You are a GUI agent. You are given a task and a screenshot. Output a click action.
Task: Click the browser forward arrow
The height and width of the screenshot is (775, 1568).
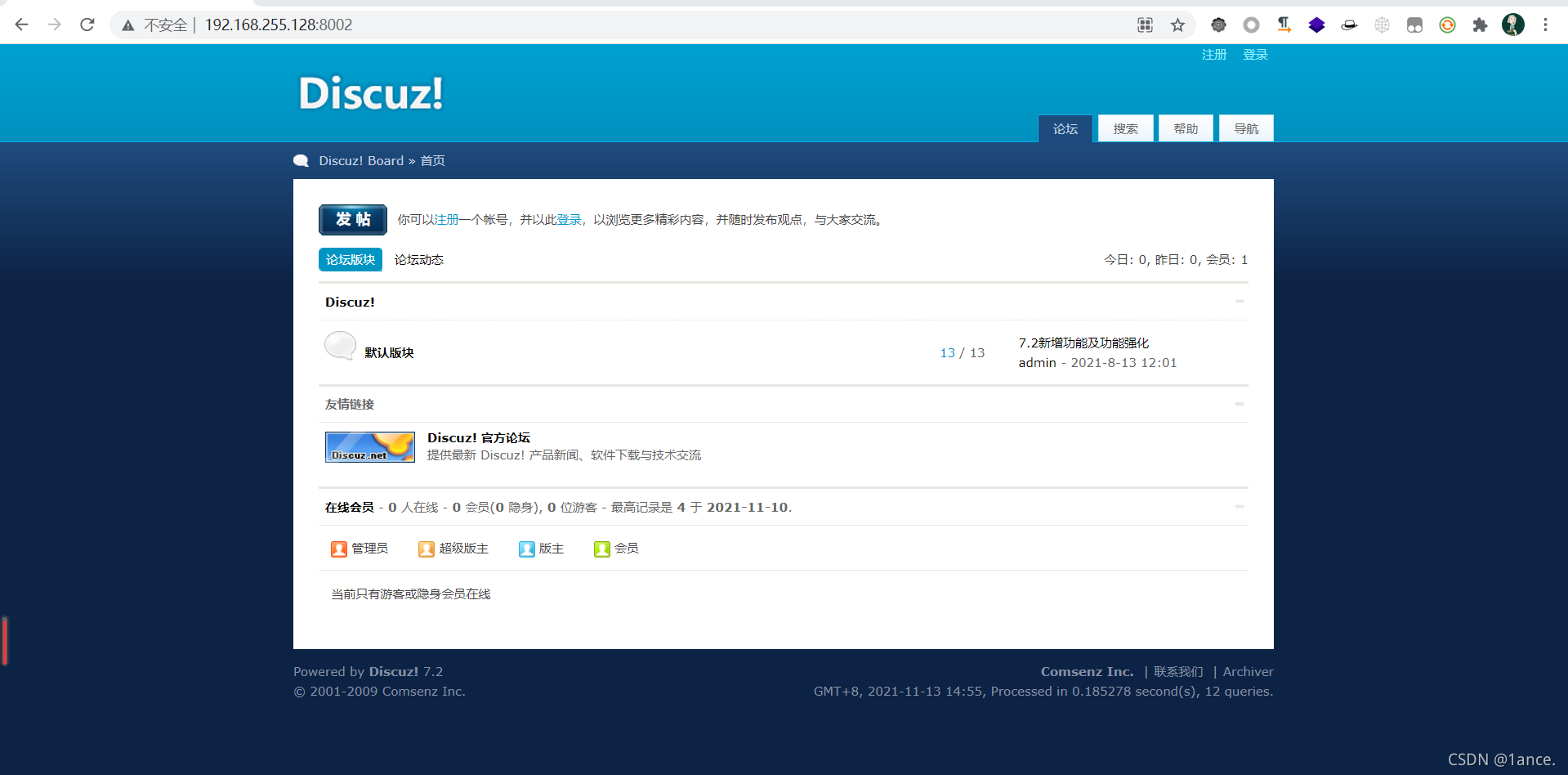click(x=55, y=25)
